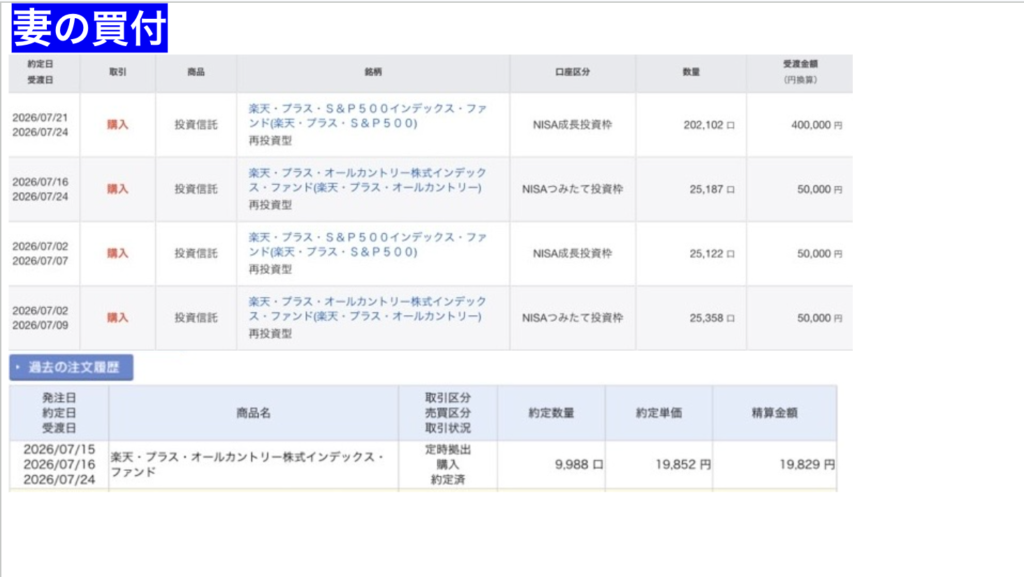Click the 妻の買付 title banner
Screen dimensions: 1024x577
89,28
